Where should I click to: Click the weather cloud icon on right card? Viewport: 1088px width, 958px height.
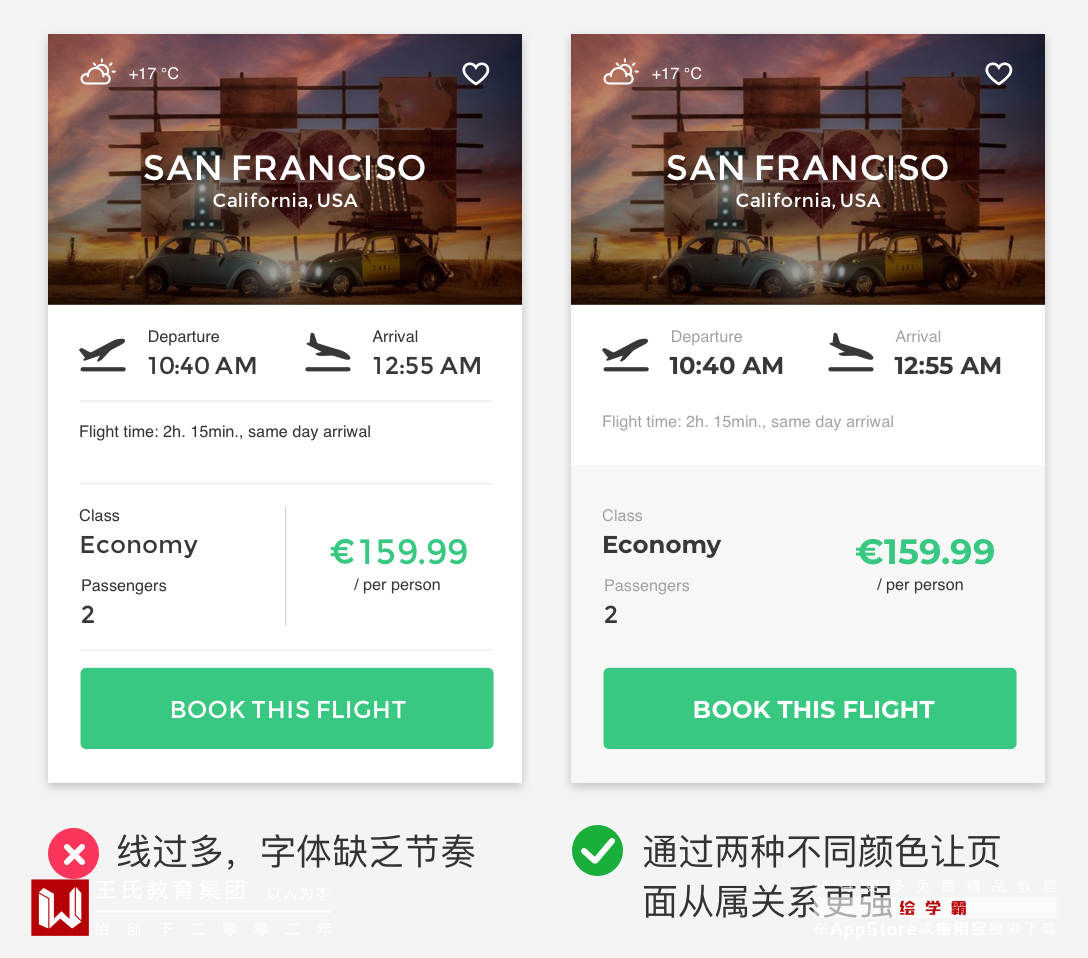[x=620, y=73]
